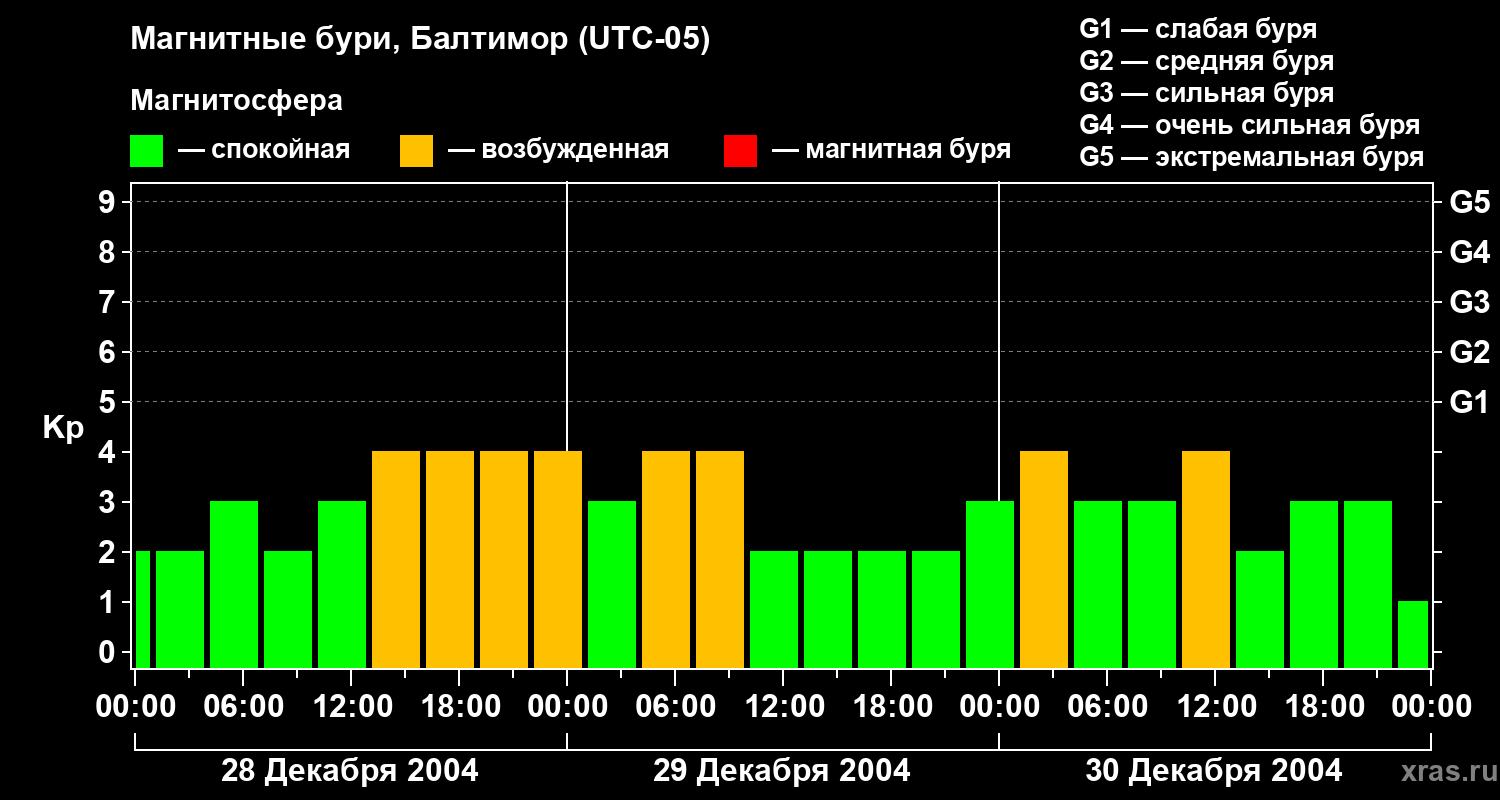
Task: Select the '29 Декабря 2004' date label
Action: 781,771
